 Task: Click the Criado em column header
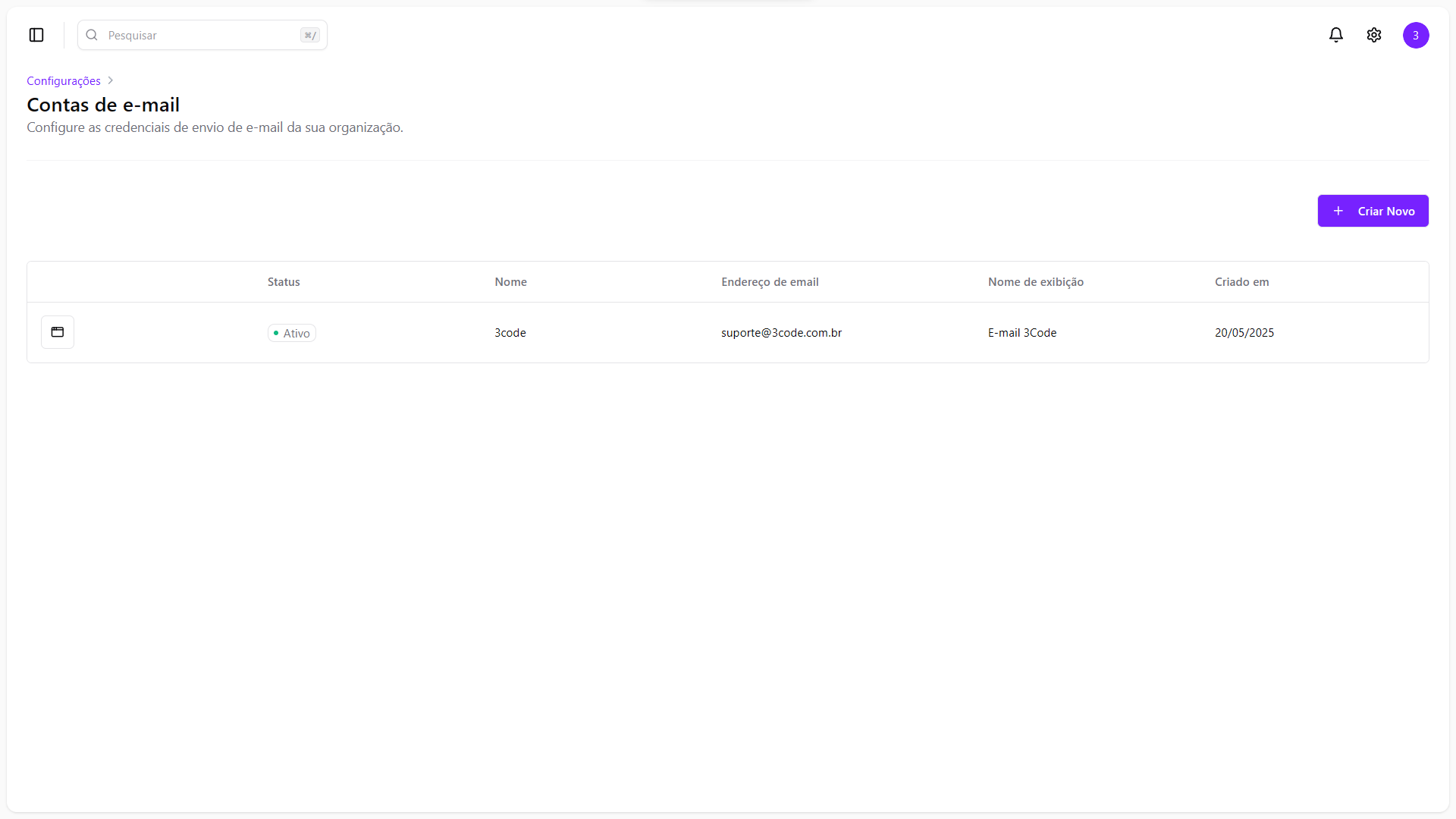pyautogui.click(x=1241, y=282)
